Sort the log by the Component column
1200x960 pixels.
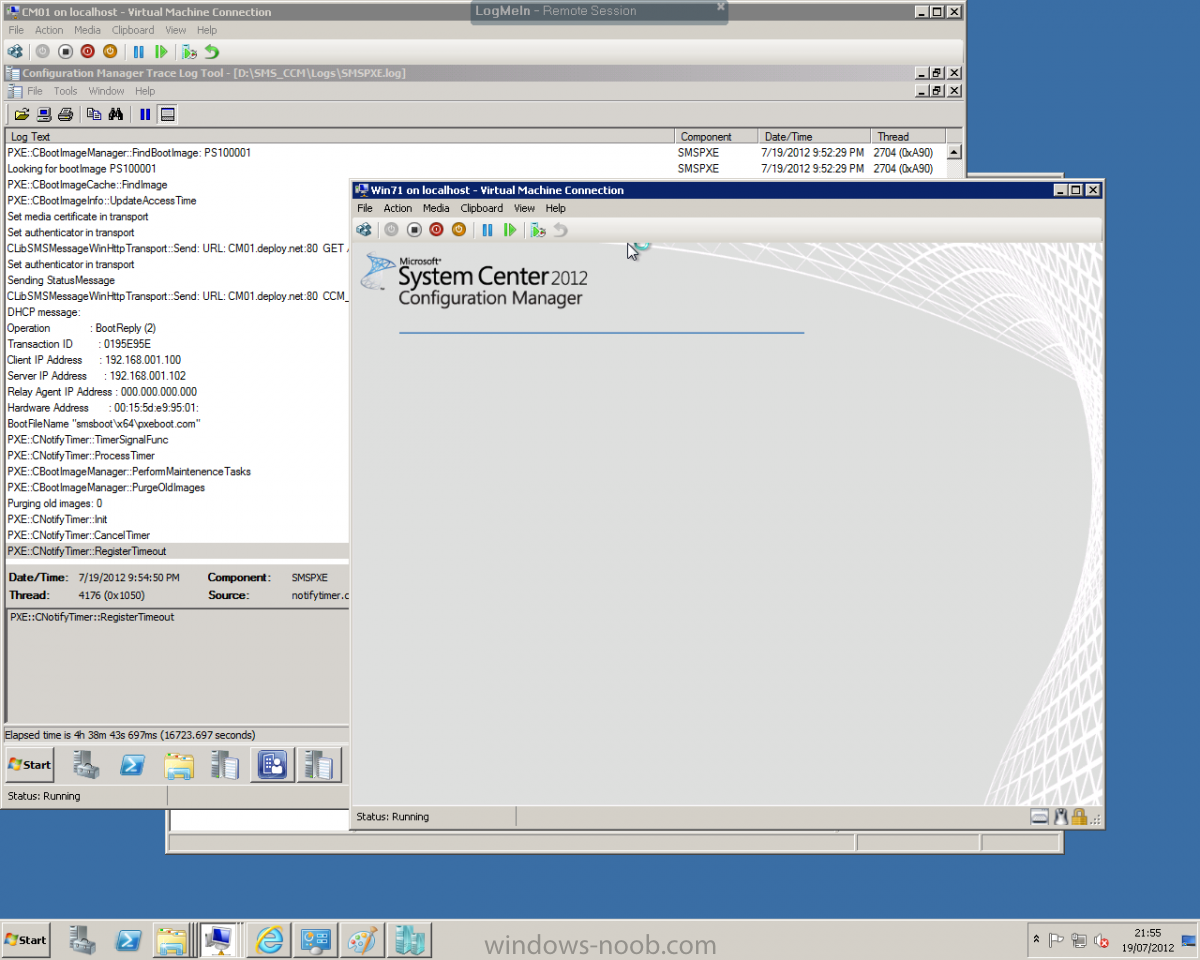coord(716,136)
